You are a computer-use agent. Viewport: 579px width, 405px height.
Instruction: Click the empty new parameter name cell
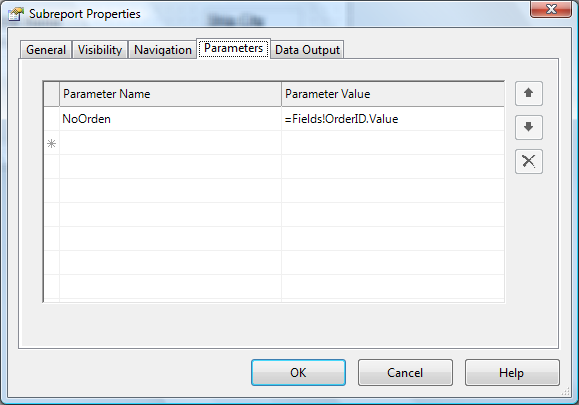[171, 143]
